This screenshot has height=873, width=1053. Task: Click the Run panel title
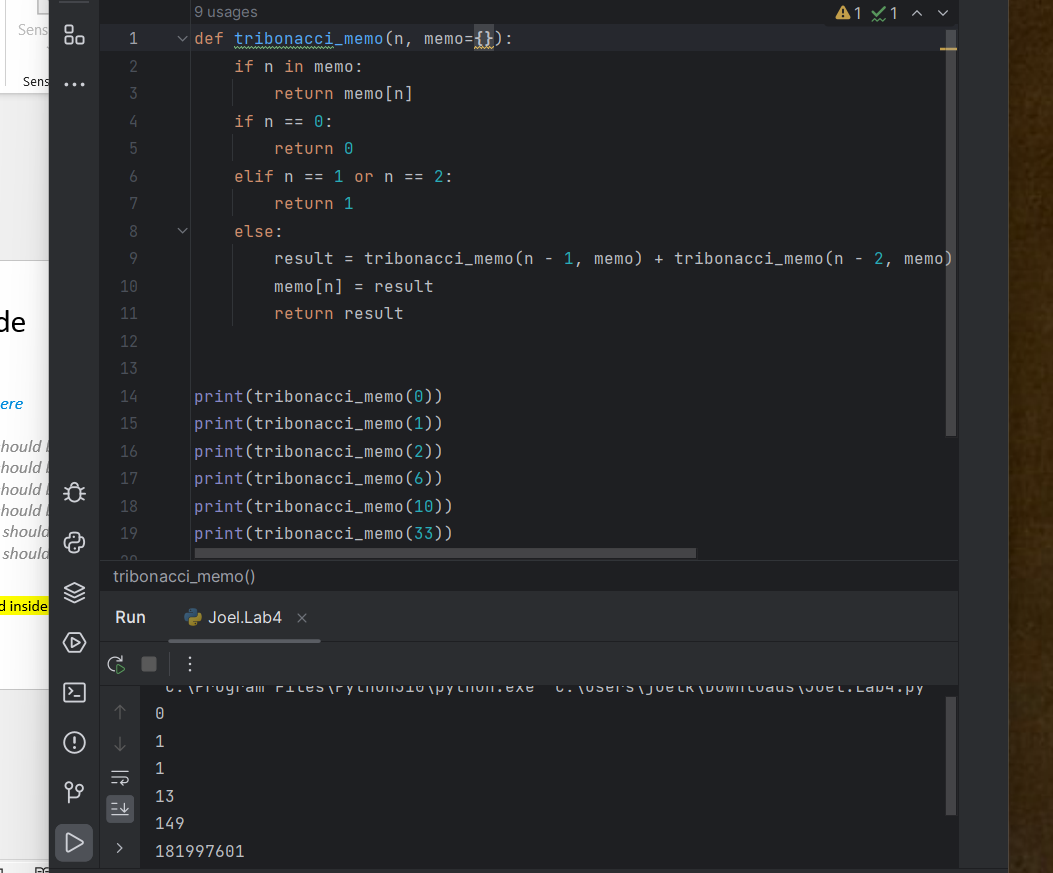(x=130, y=618)
